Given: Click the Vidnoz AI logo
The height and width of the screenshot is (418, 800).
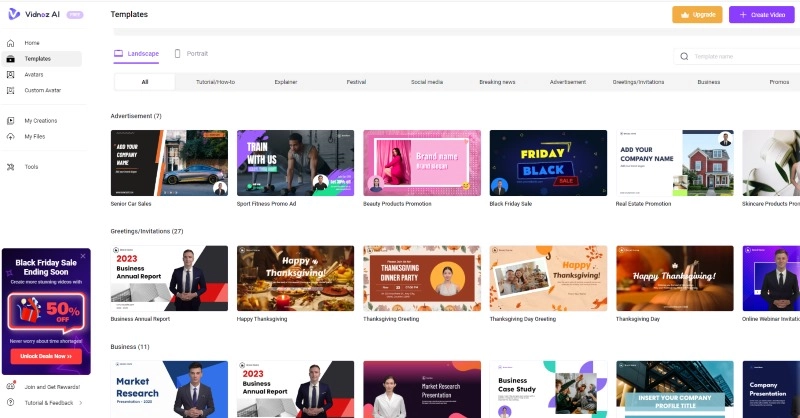Looking at the screenshot, I should tap(13, 14).
